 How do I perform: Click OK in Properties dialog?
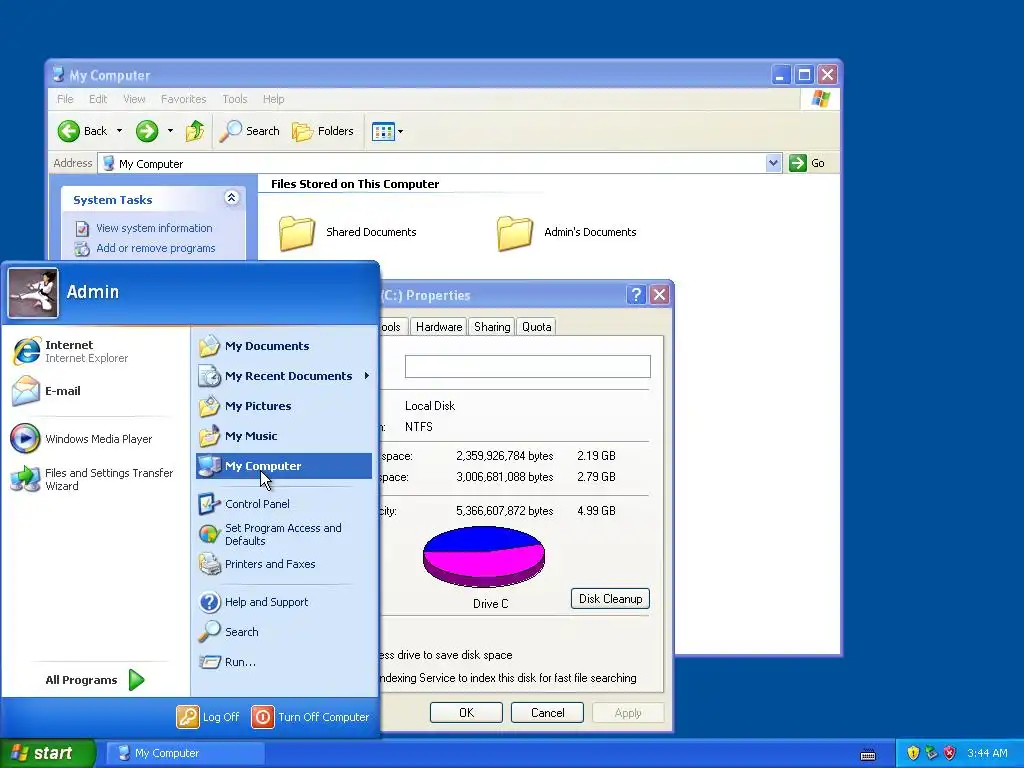[x=466, y=712]
